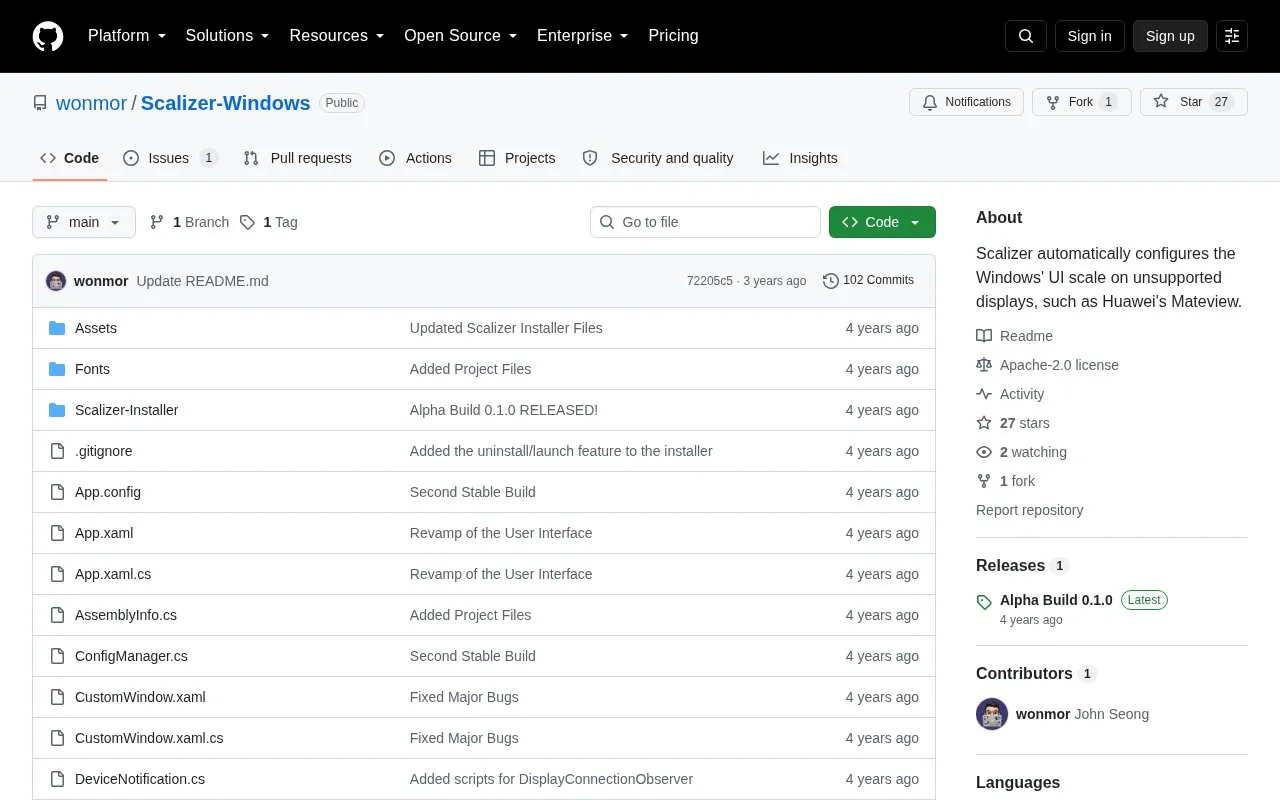Click the Assets folder icon

coord(57,328)
